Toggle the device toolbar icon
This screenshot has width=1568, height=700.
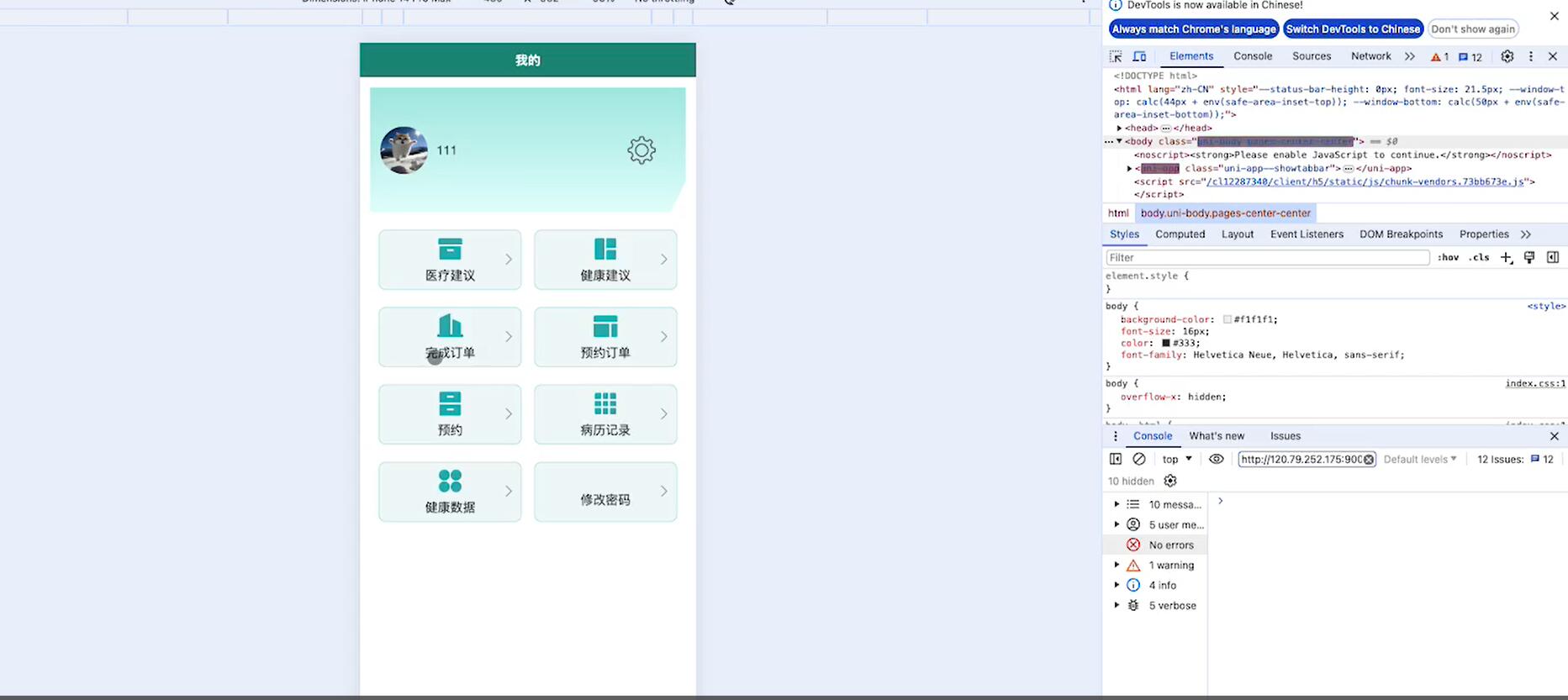tap(1139, 56)
